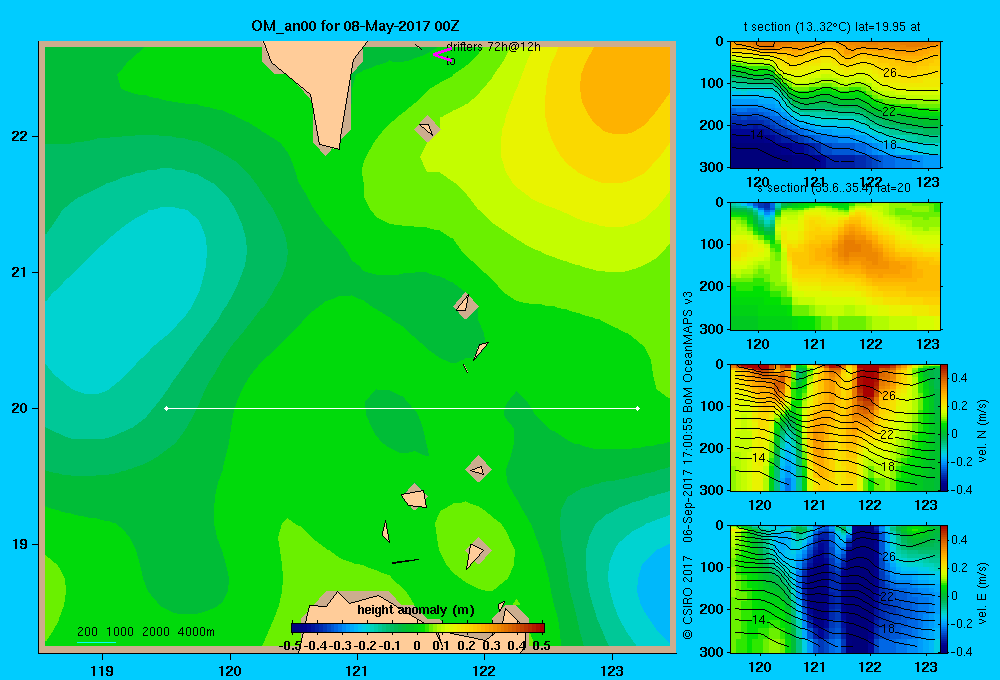Screen dimensions: 1000x680
Task: Click the "-0.5" tick on height anomaly colorbar
Action: tap(291, 646)
